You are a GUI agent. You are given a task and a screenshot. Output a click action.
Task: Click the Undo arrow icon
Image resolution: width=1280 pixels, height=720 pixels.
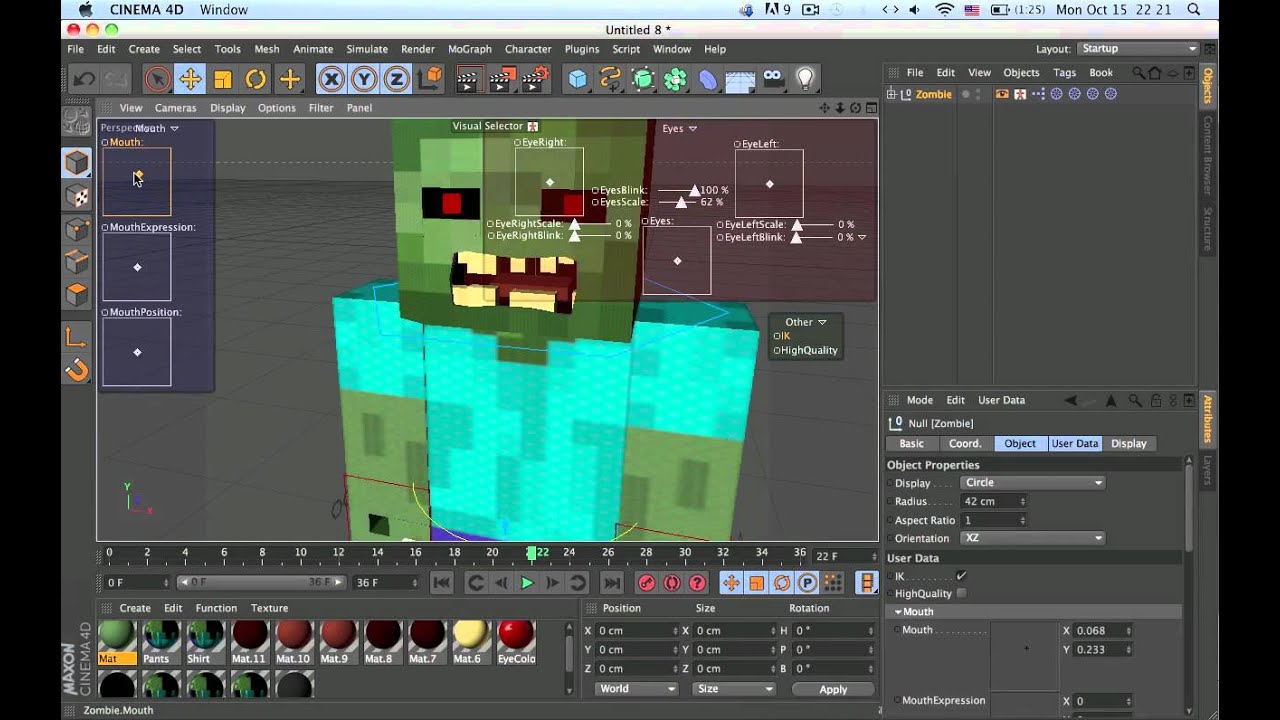click(85, 79)
